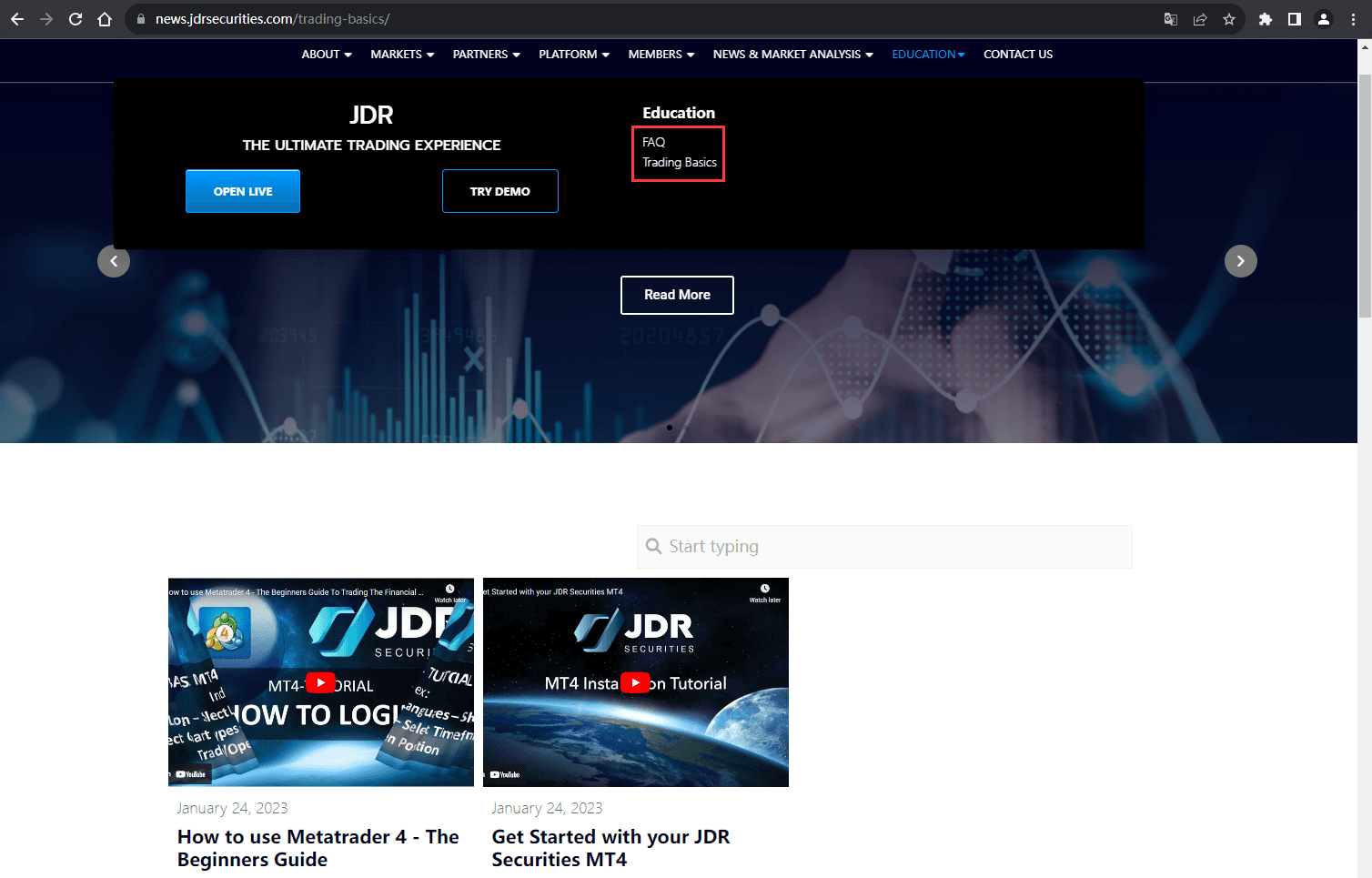The width and height of the screenshot is (1372, 878).
Task: Click the first video's title overlay text
Action: coord(296,592)
